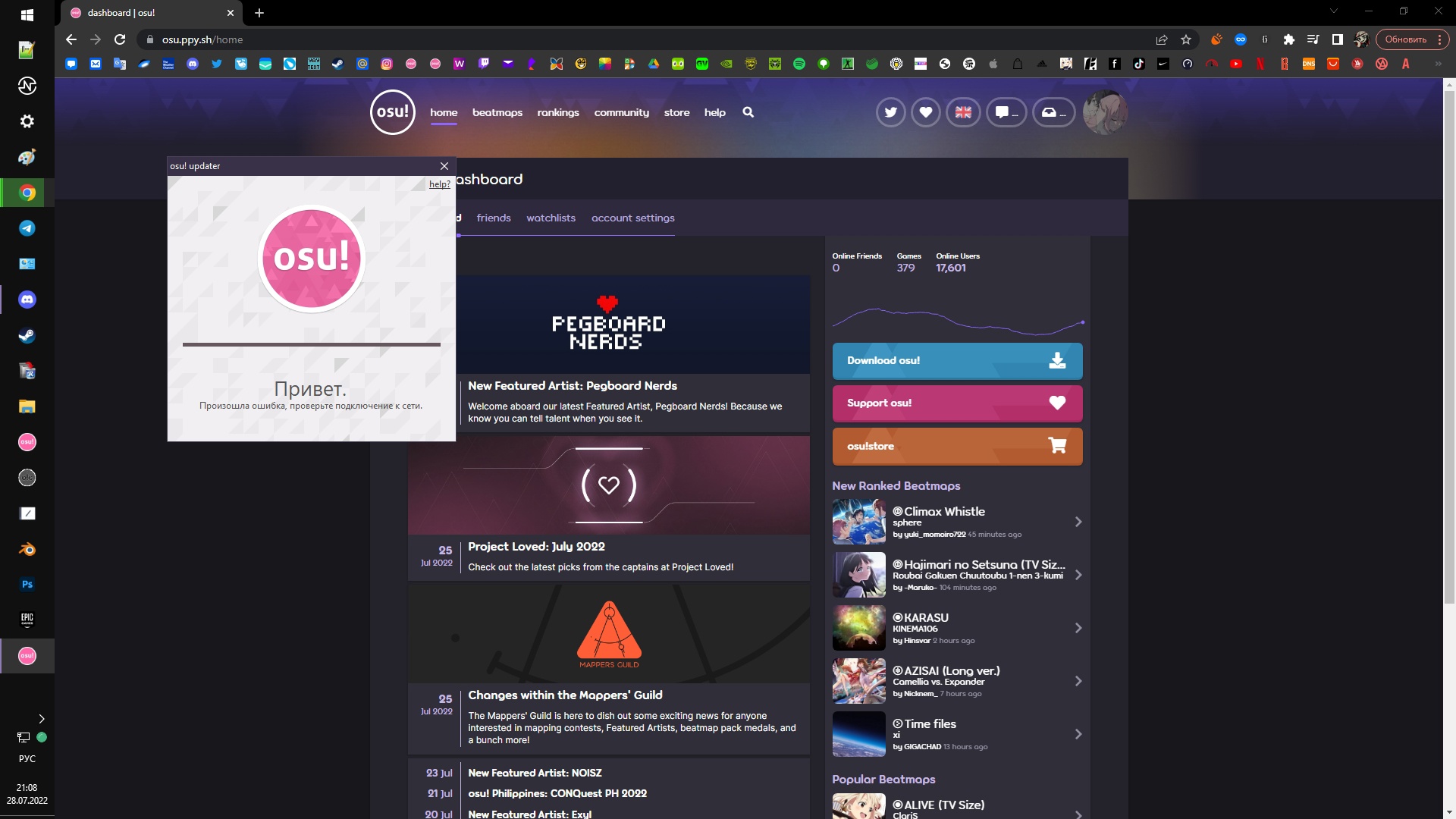Viewport: 1456px width, 819px height.
Task: Open Changes within the Mappers' Guild article
Action: tap(565, 695)
